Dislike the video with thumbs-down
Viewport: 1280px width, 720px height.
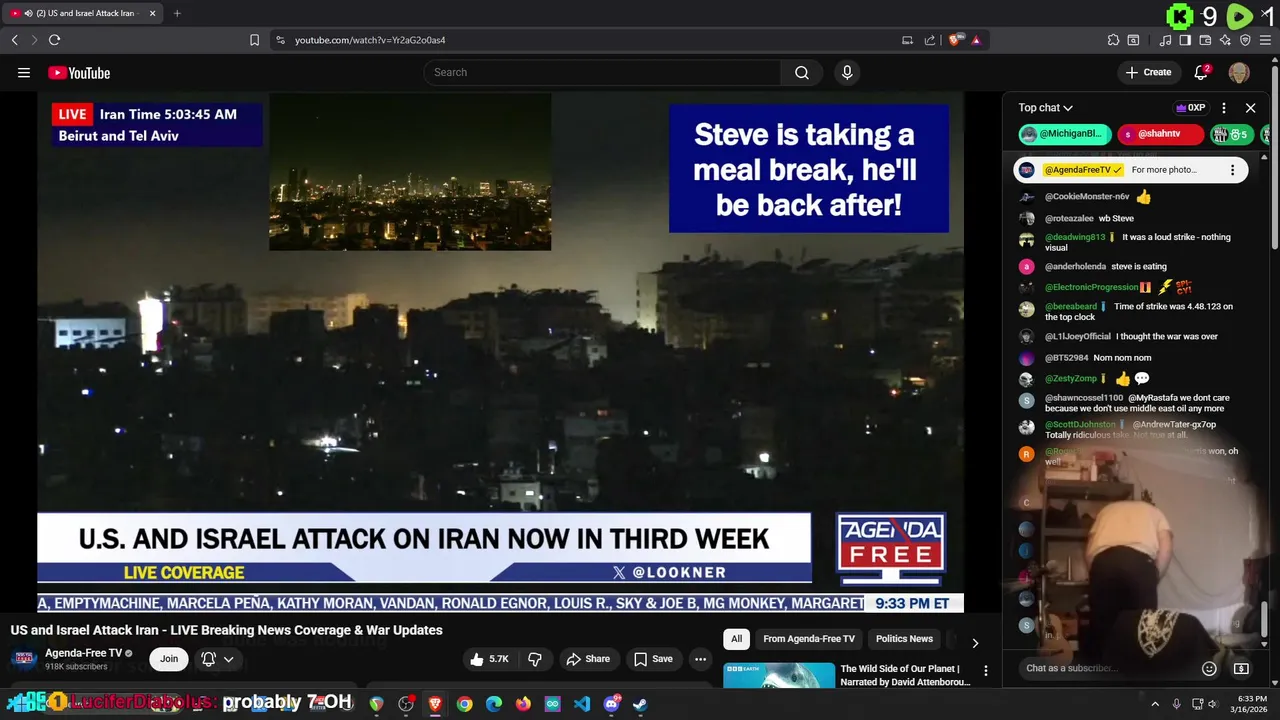[x=535, y=659]
